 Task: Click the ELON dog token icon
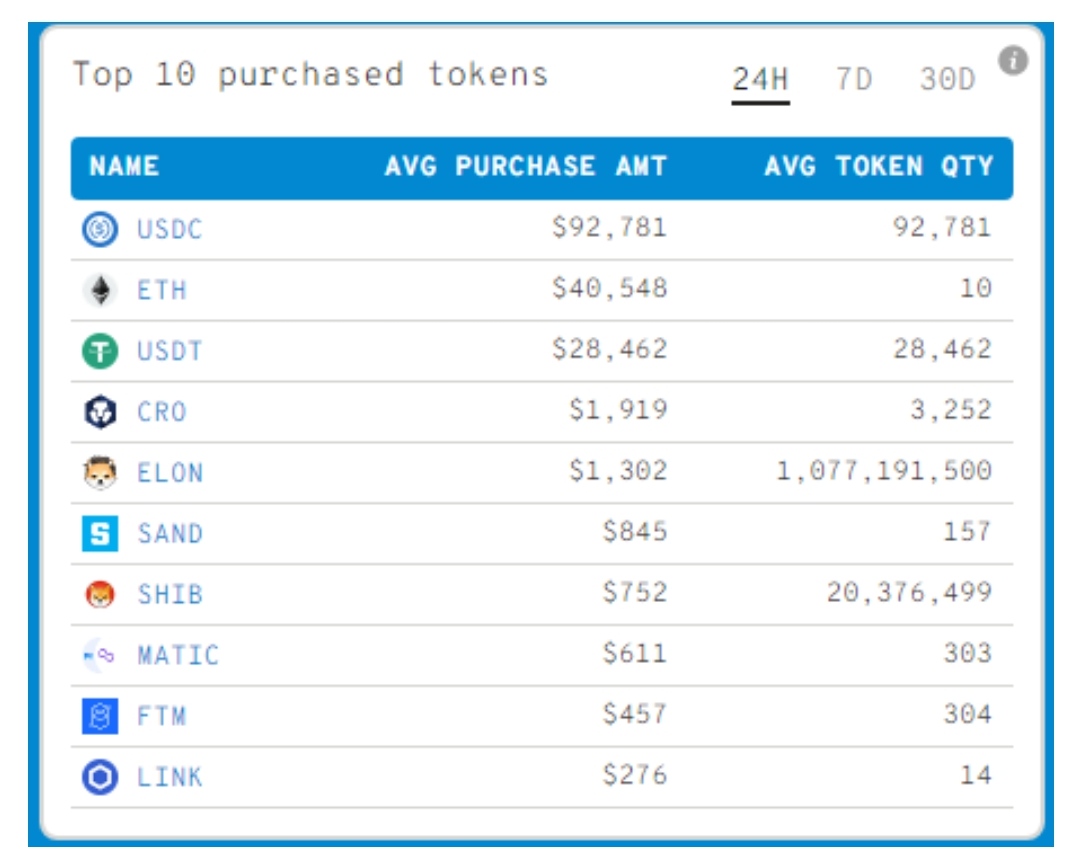tap(100, 472)
